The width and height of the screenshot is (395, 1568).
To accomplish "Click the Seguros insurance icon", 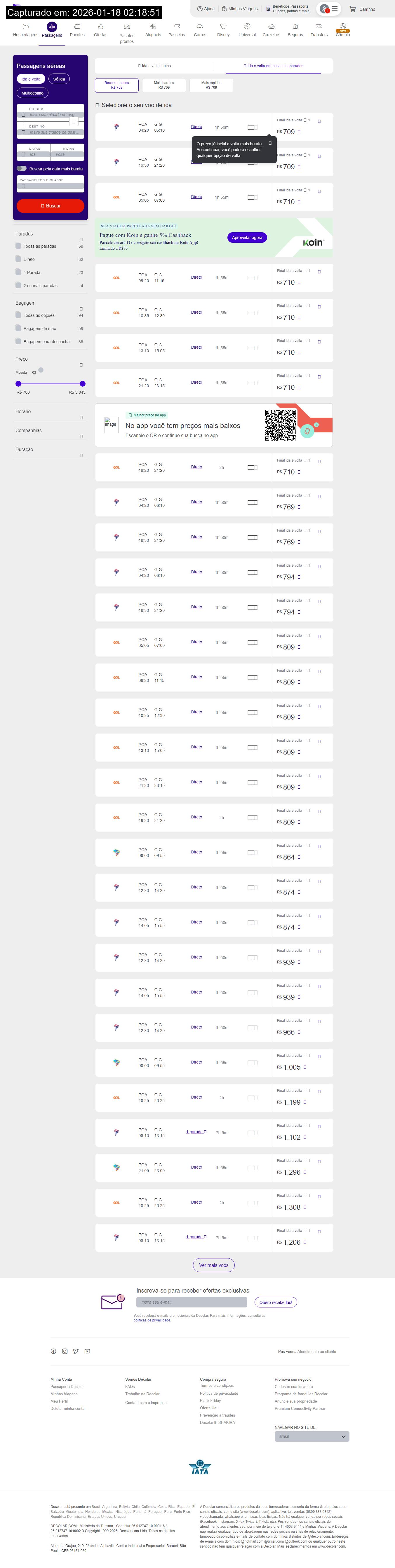I will (x=295, y=27).
